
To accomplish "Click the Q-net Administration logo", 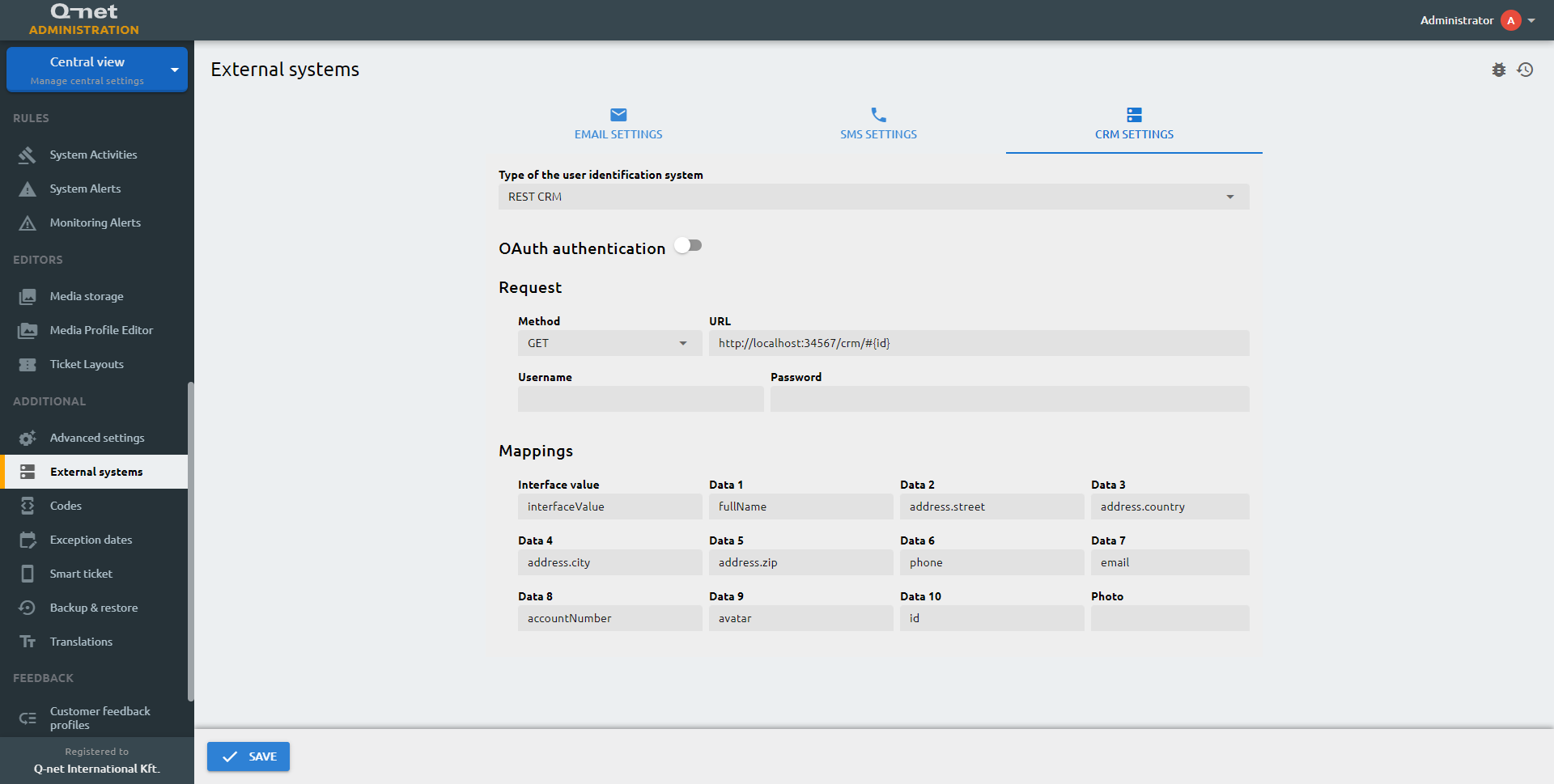I will click(84, 19).
